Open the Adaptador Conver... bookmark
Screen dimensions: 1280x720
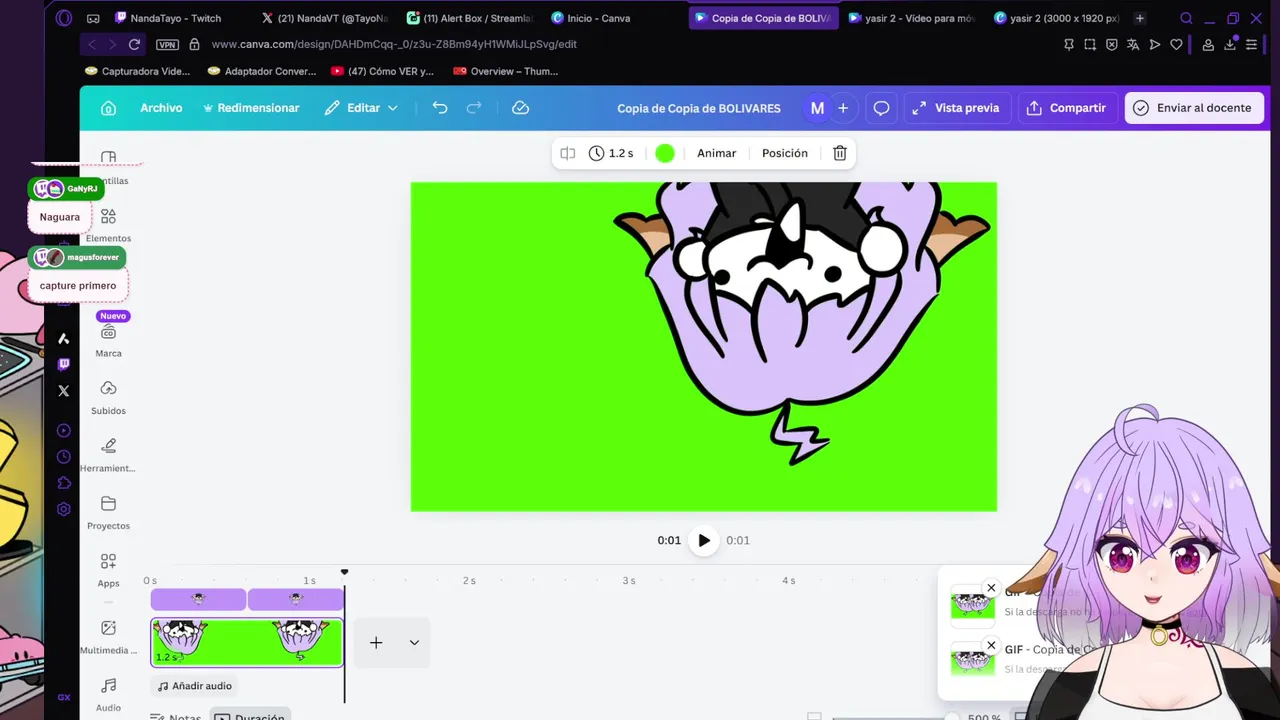[x=261, y=71]
